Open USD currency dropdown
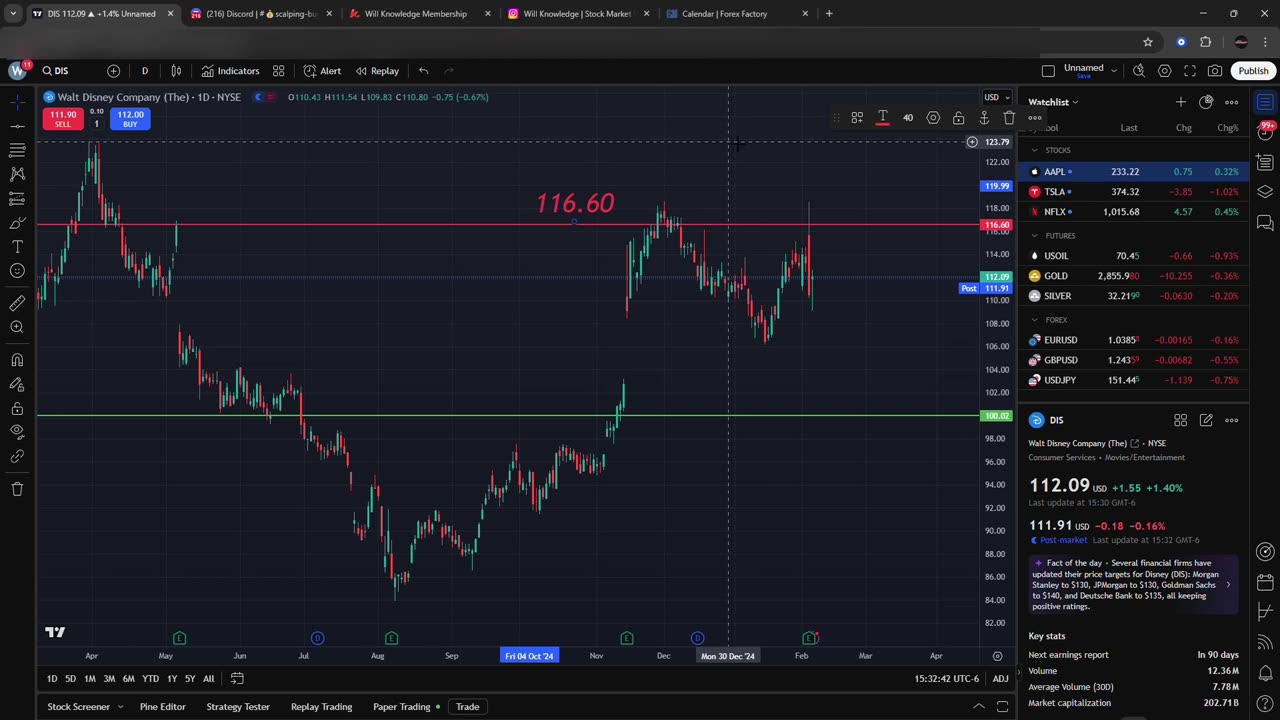 pyautogui.click(x=996, y=97)
